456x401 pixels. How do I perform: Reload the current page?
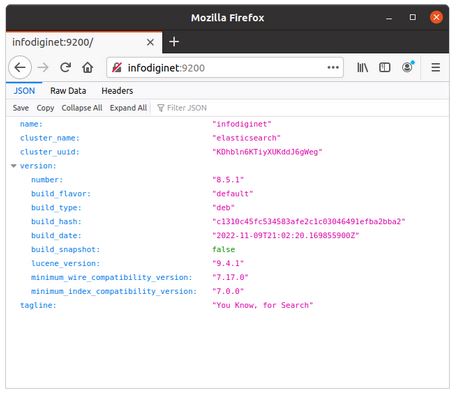65,68
